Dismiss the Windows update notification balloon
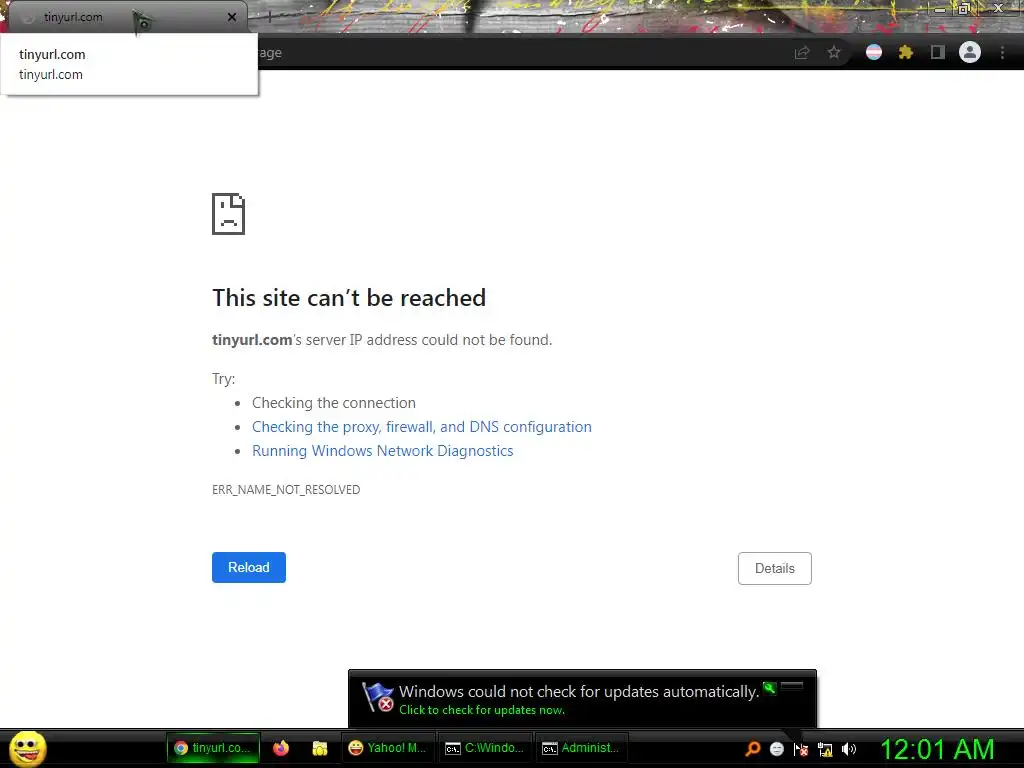 pos(792,686)
